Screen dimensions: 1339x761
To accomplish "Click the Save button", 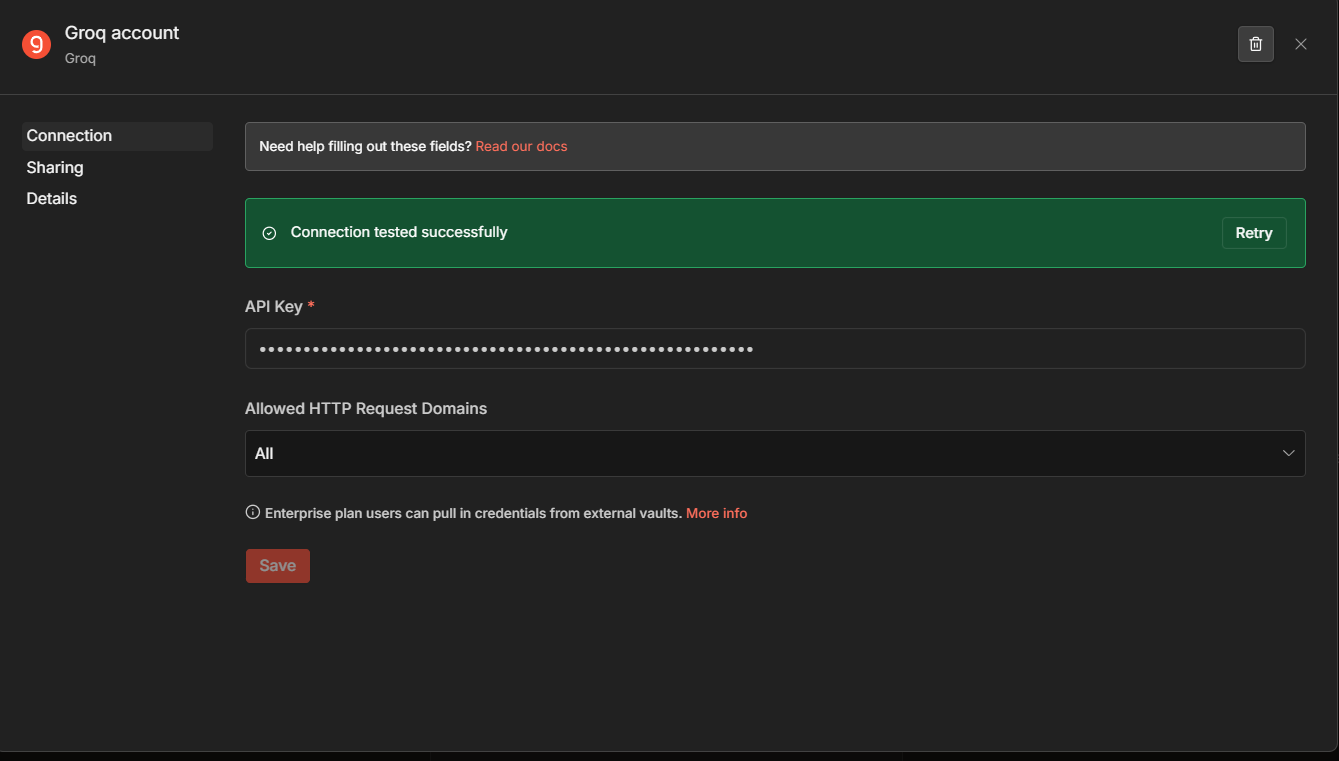I will point(277,566).
